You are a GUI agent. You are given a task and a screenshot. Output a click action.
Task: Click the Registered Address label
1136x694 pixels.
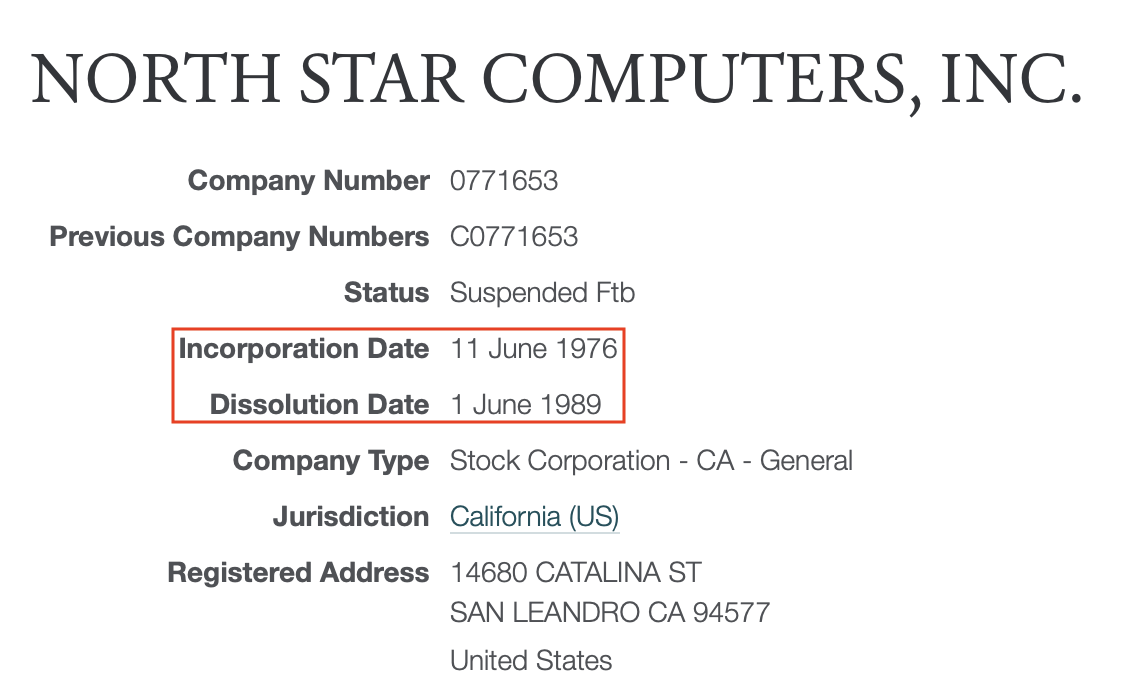coord(298,573)
